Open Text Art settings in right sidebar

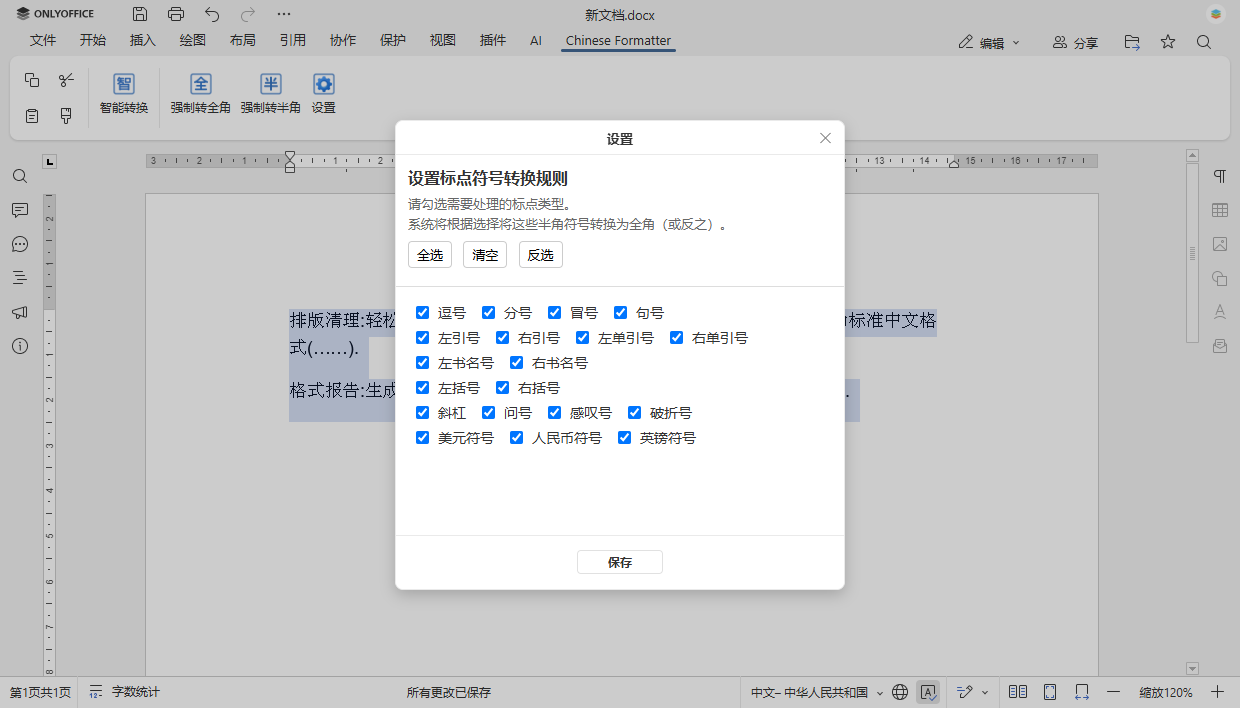[x=1220, y=312]
